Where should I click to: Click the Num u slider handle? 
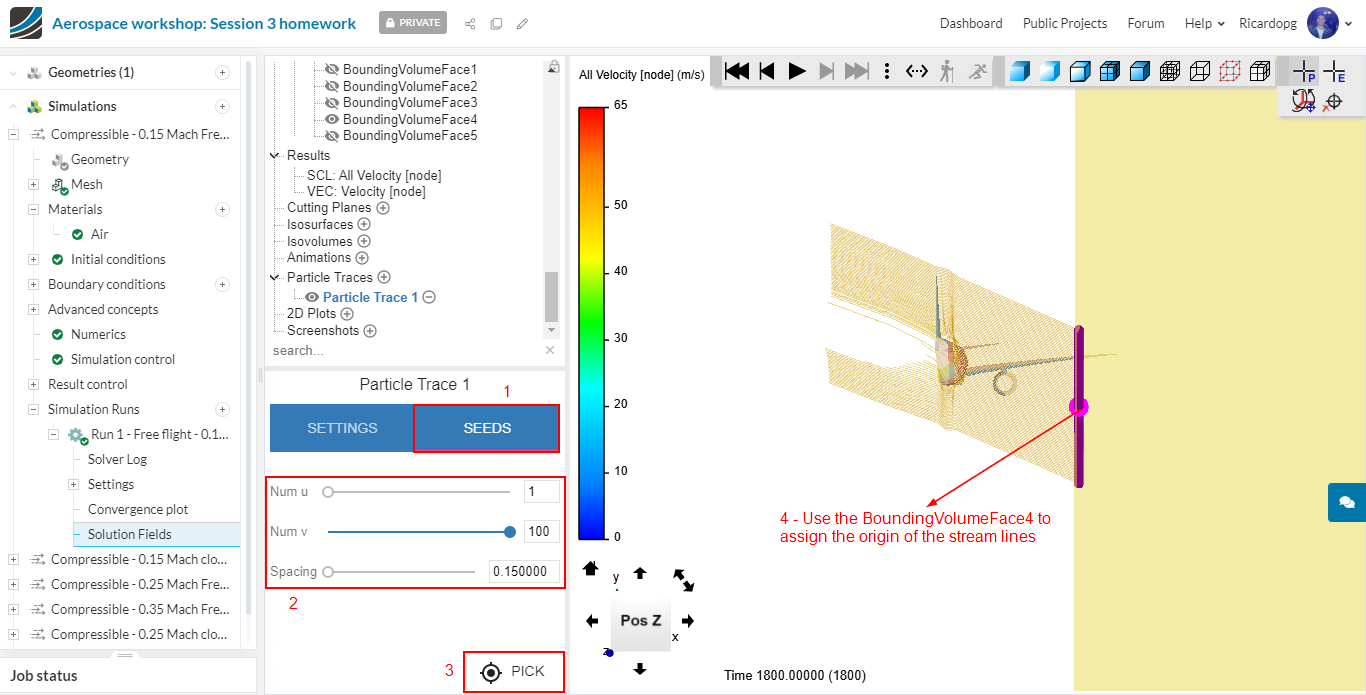click(328, 492)
